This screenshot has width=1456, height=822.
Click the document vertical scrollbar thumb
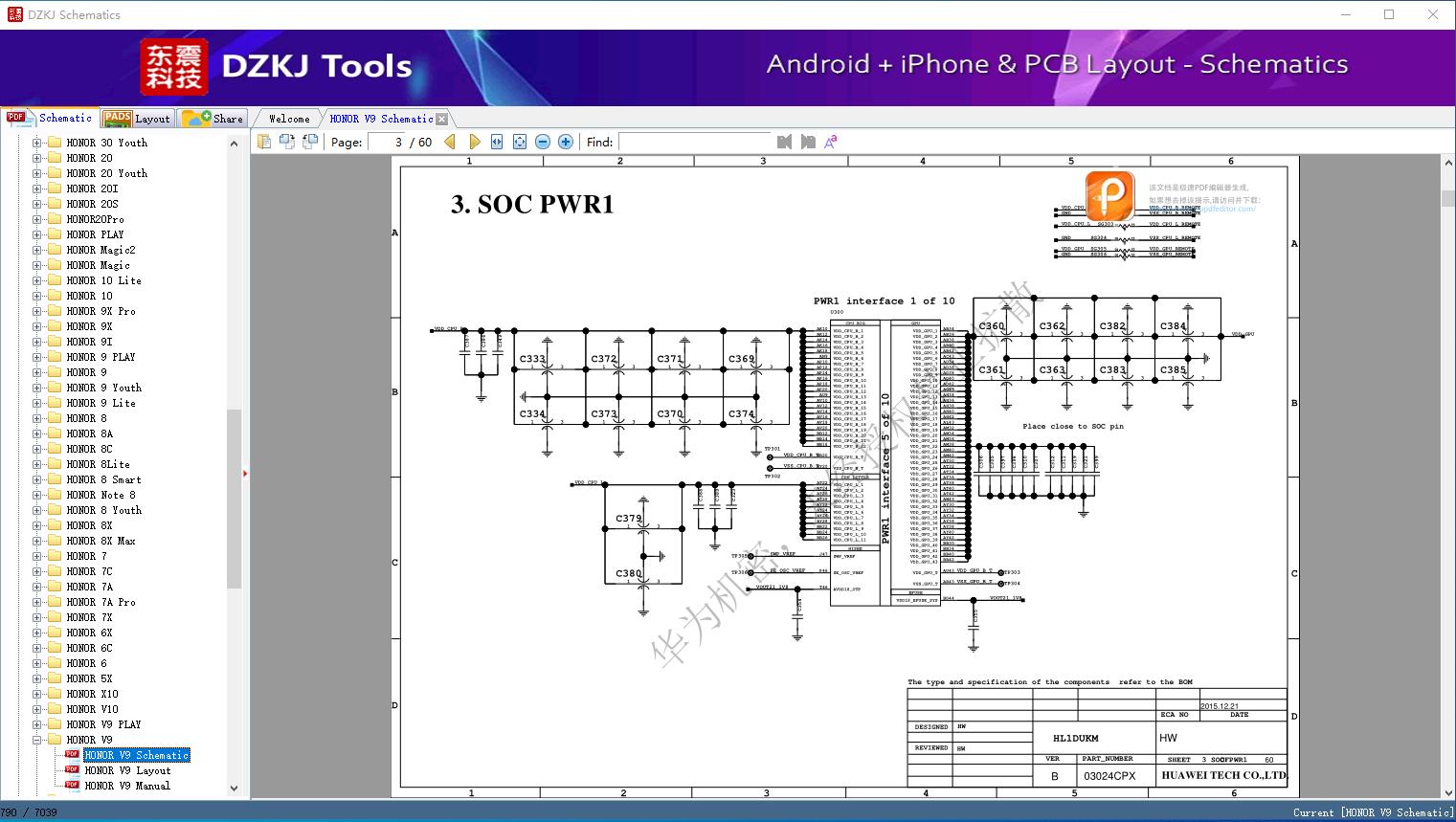[x=1447, y=199]
